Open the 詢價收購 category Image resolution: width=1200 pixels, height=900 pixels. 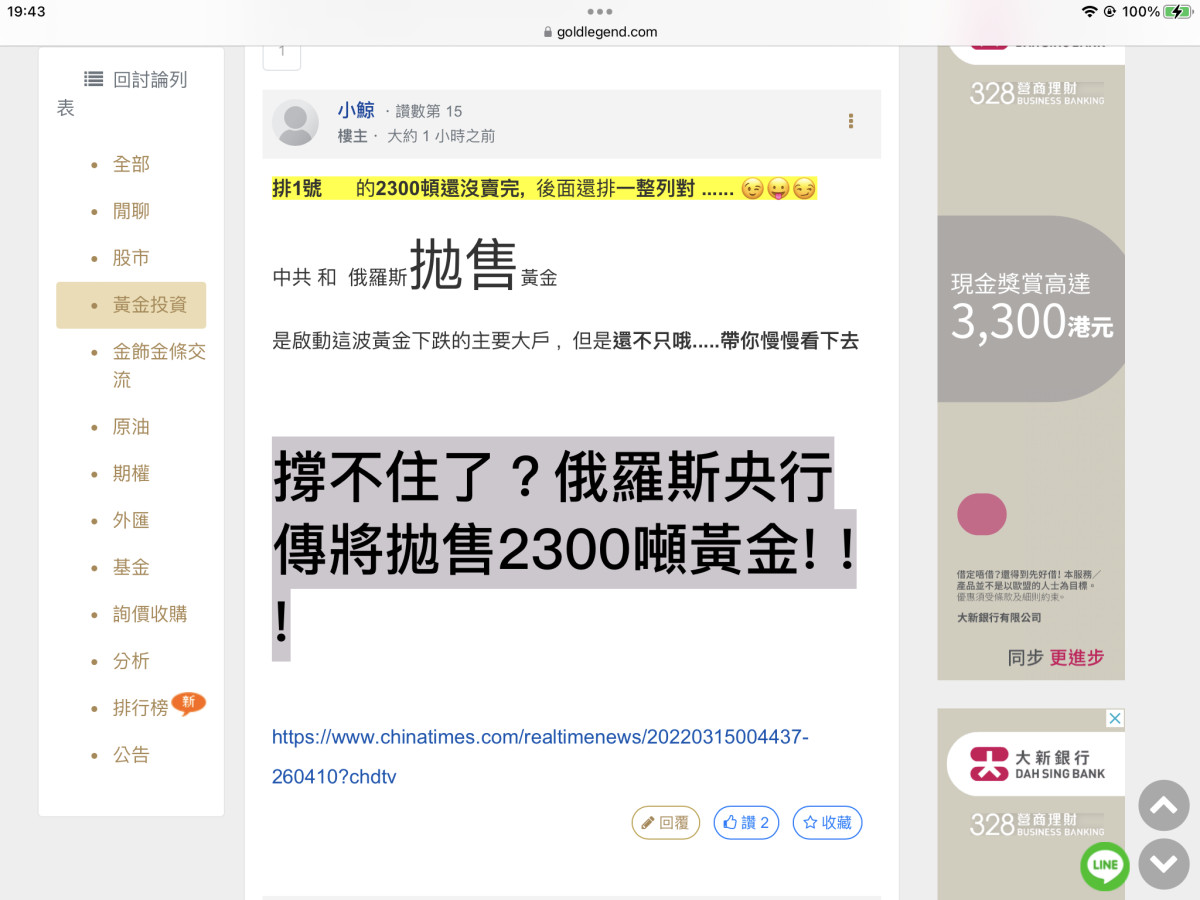coord(150,615)
